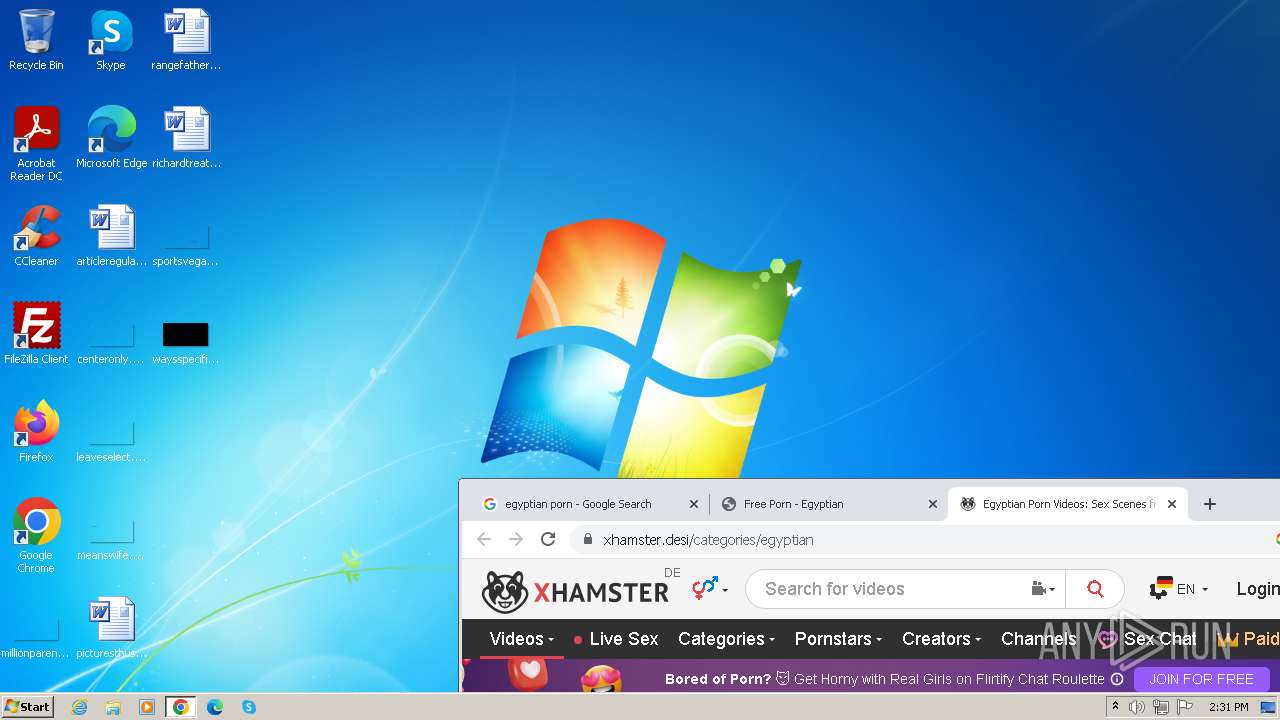Open the richardtreat Word document icon
Viewport: 1280px width, 720px height.
[x=186, y=138]
